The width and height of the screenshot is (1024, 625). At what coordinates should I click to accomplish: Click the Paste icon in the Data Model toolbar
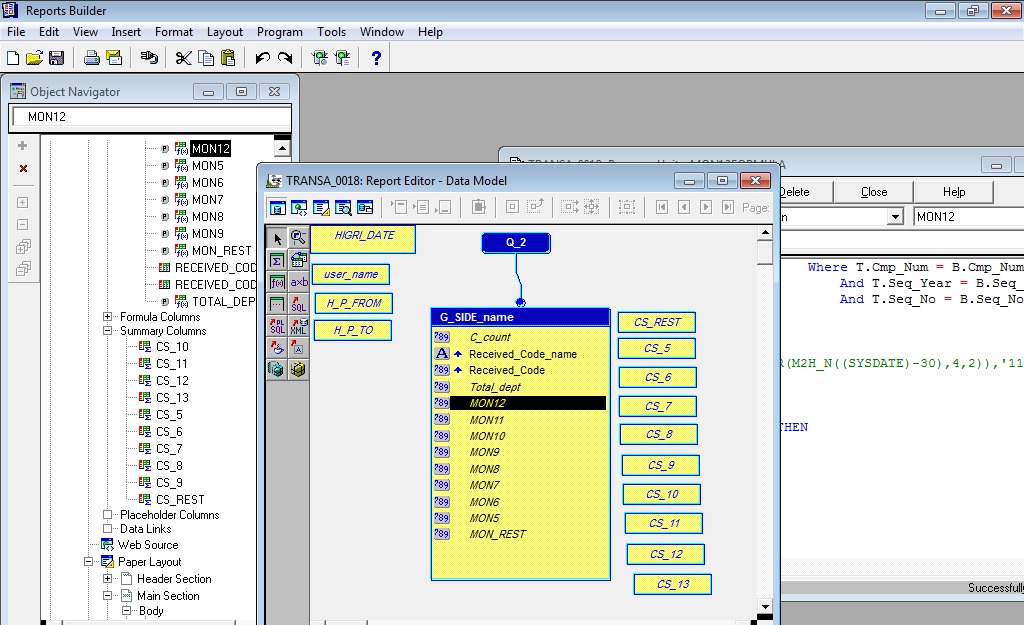pos(477,206)
